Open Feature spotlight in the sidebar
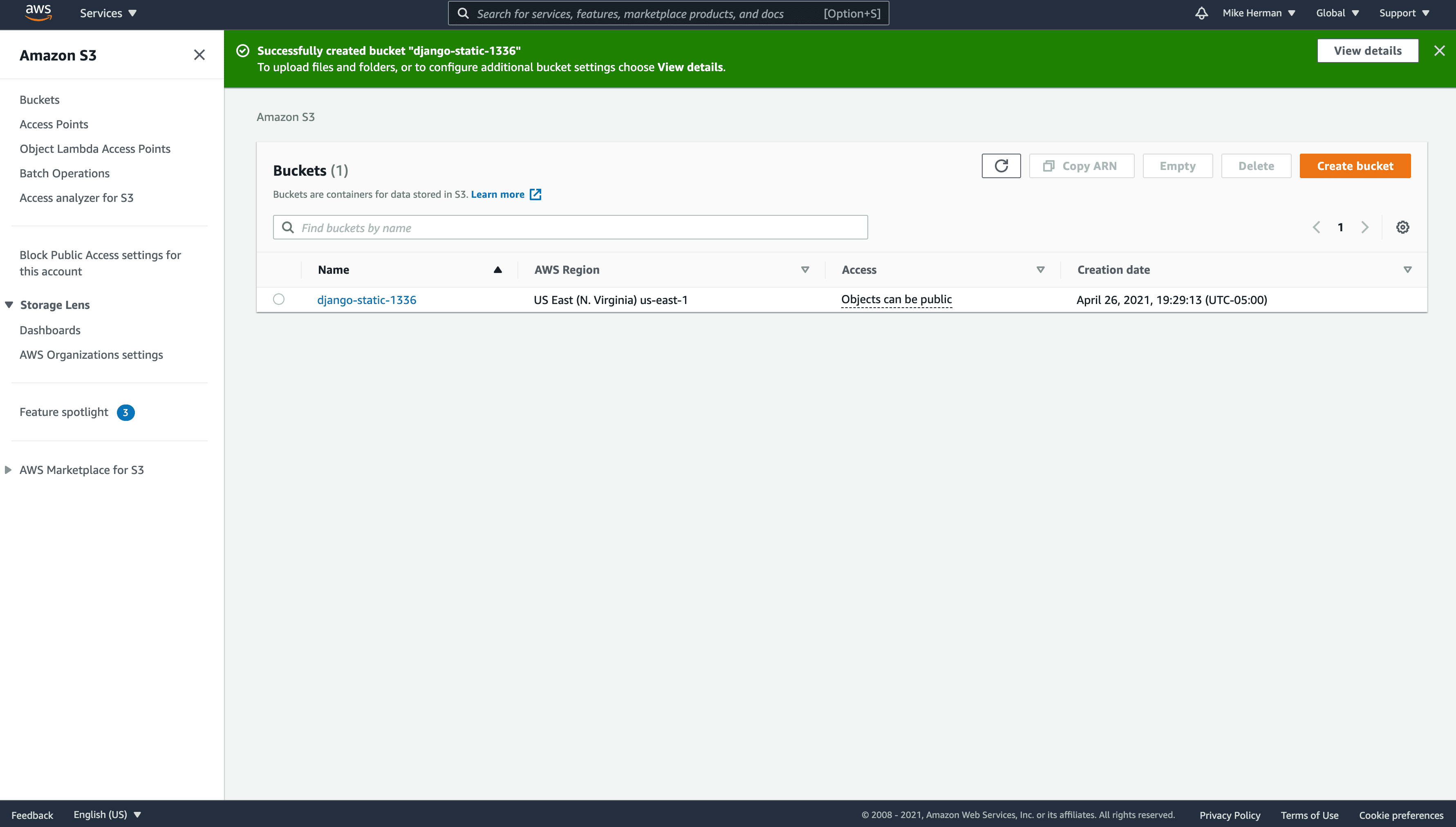Screen dimensions: 1456x827 (64, 412)
